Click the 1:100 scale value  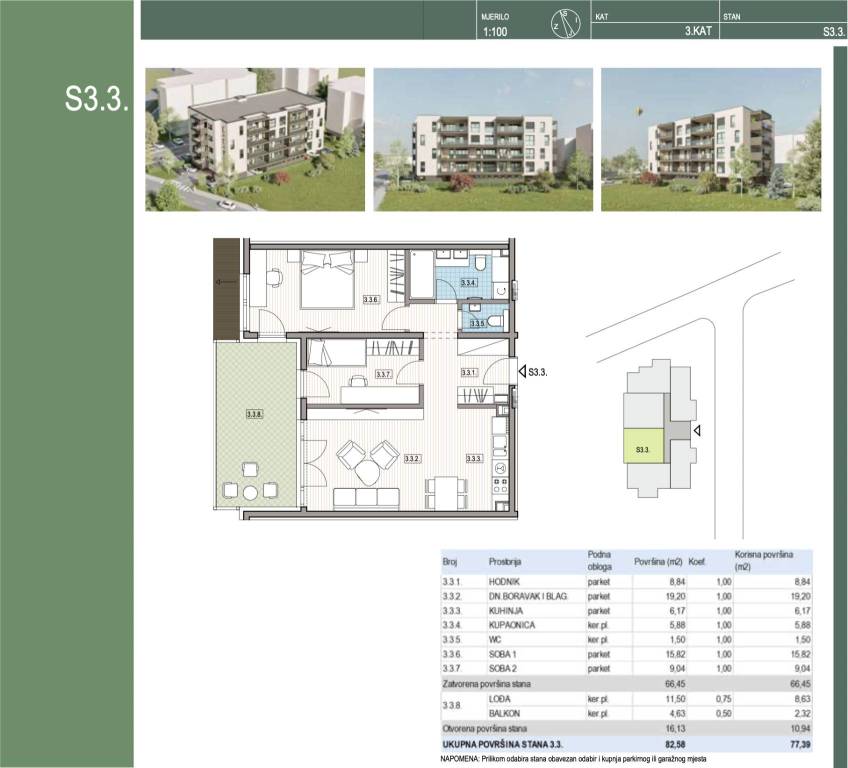pyautogui.click(x=495, y=32)
